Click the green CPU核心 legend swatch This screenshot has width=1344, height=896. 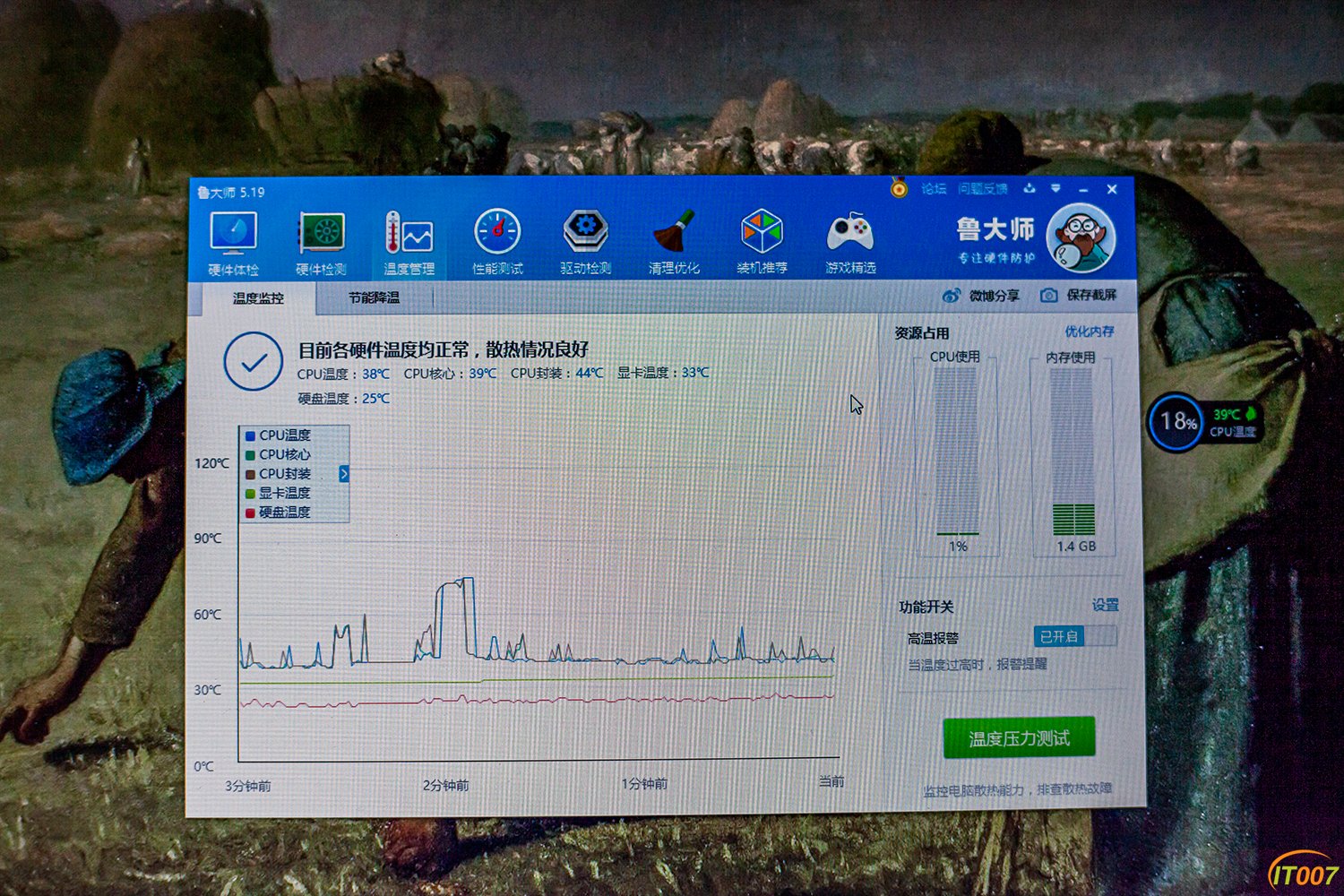click(x=250, y=455)
